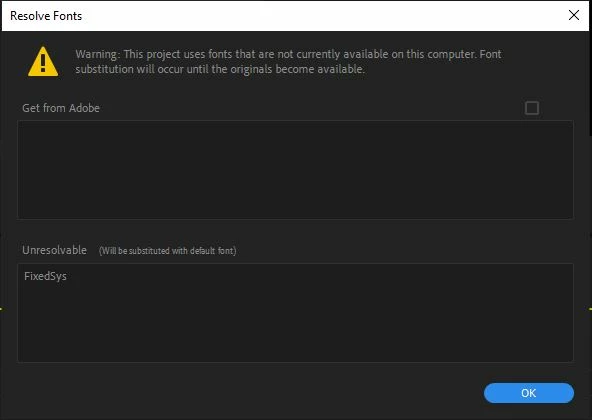
Task: Click the word 'Warning:' in the message
Action: point(98,54)
